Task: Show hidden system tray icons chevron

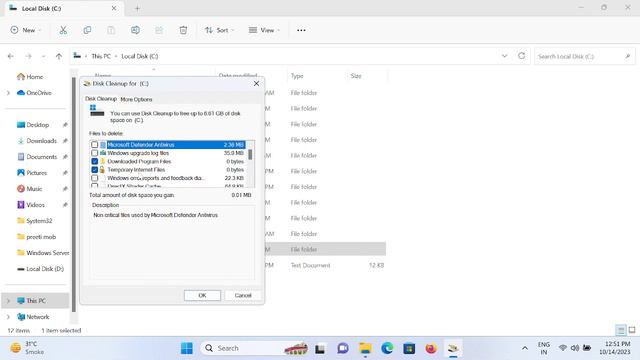Action: (x=525, y=348)
